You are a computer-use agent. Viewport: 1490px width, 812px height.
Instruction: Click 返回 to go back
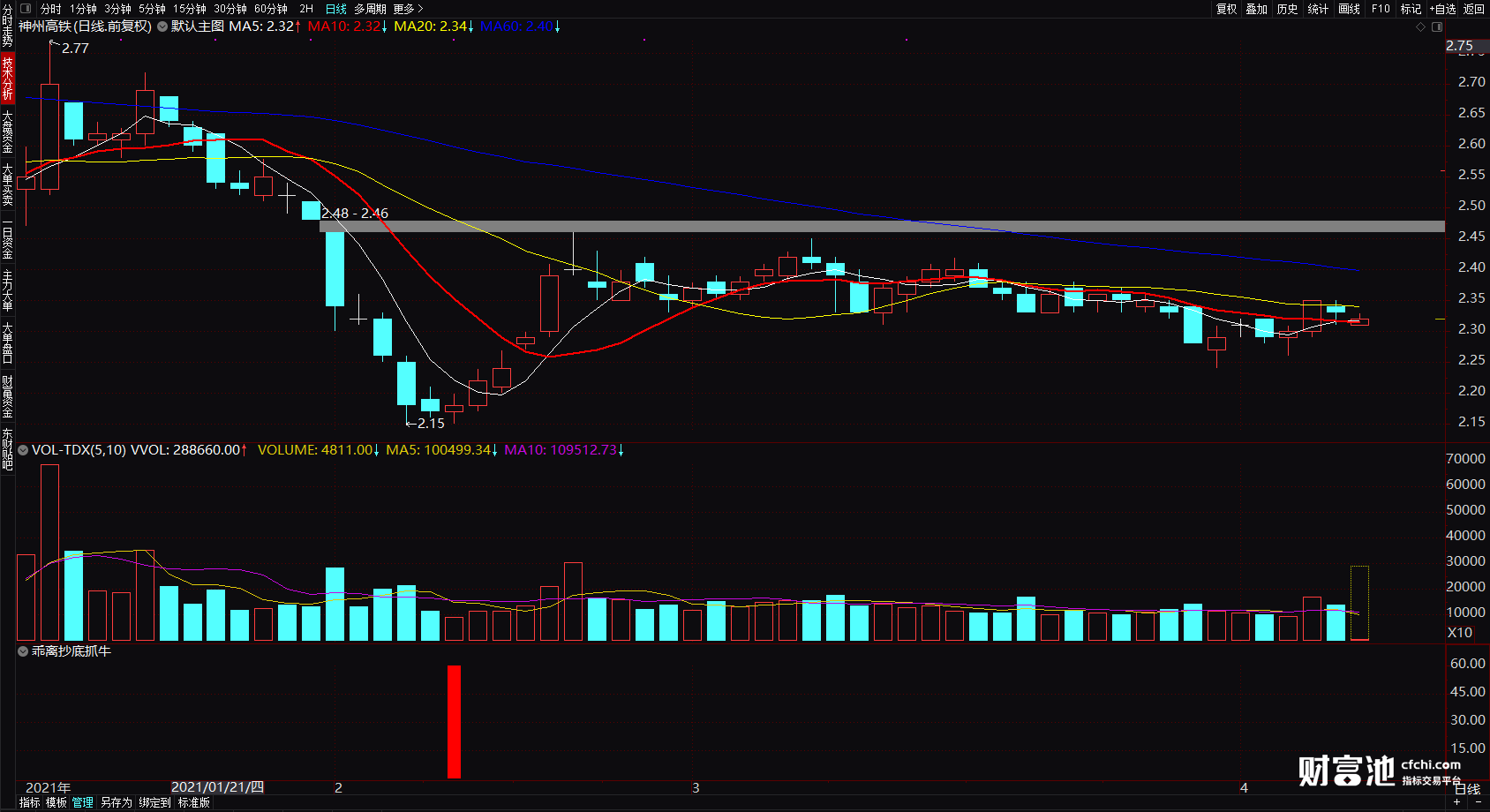point(1474,9)
